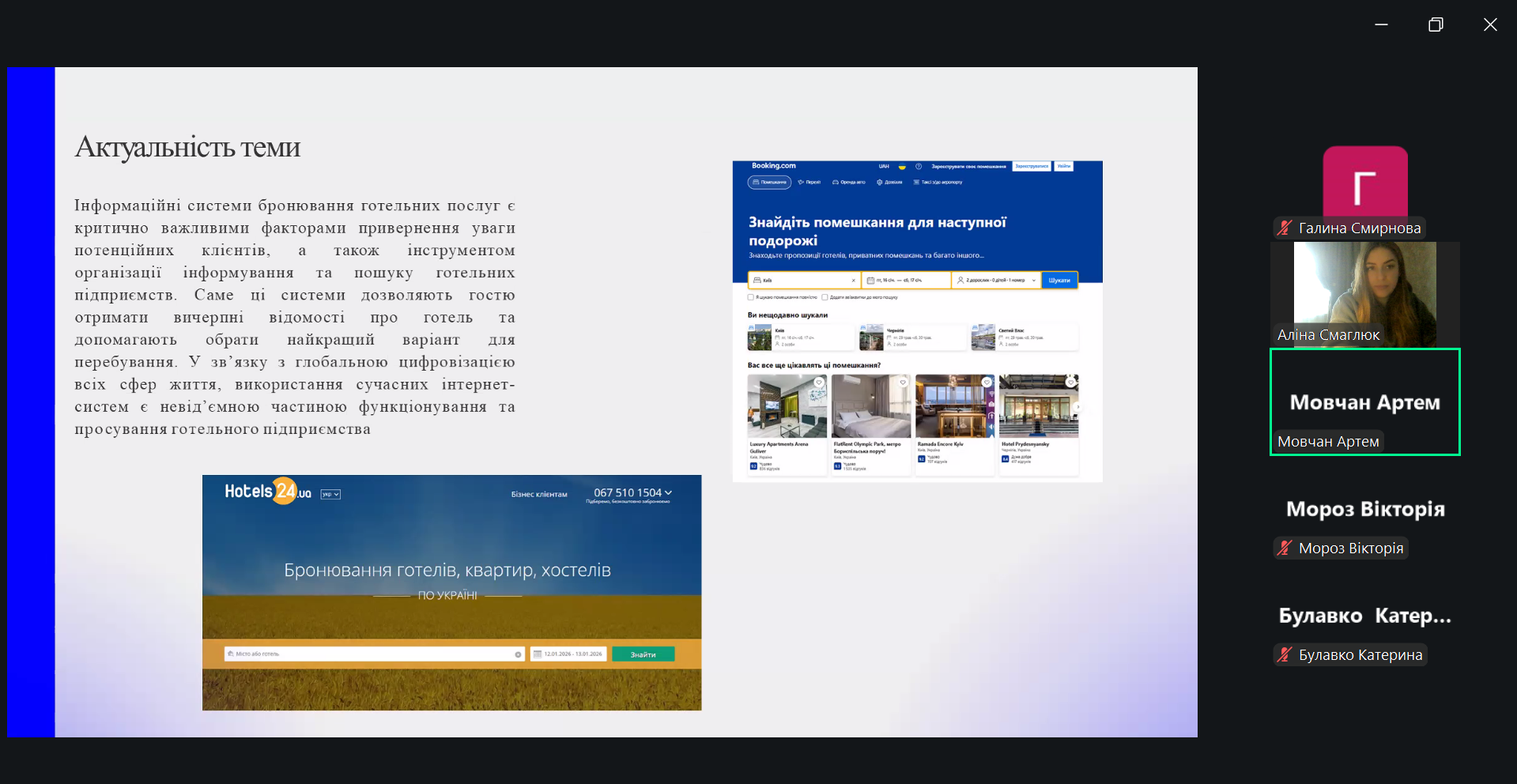This screenshot has width=1517, height=784.
Task: Minimize the meeting window
Action: coord(1381,24)
